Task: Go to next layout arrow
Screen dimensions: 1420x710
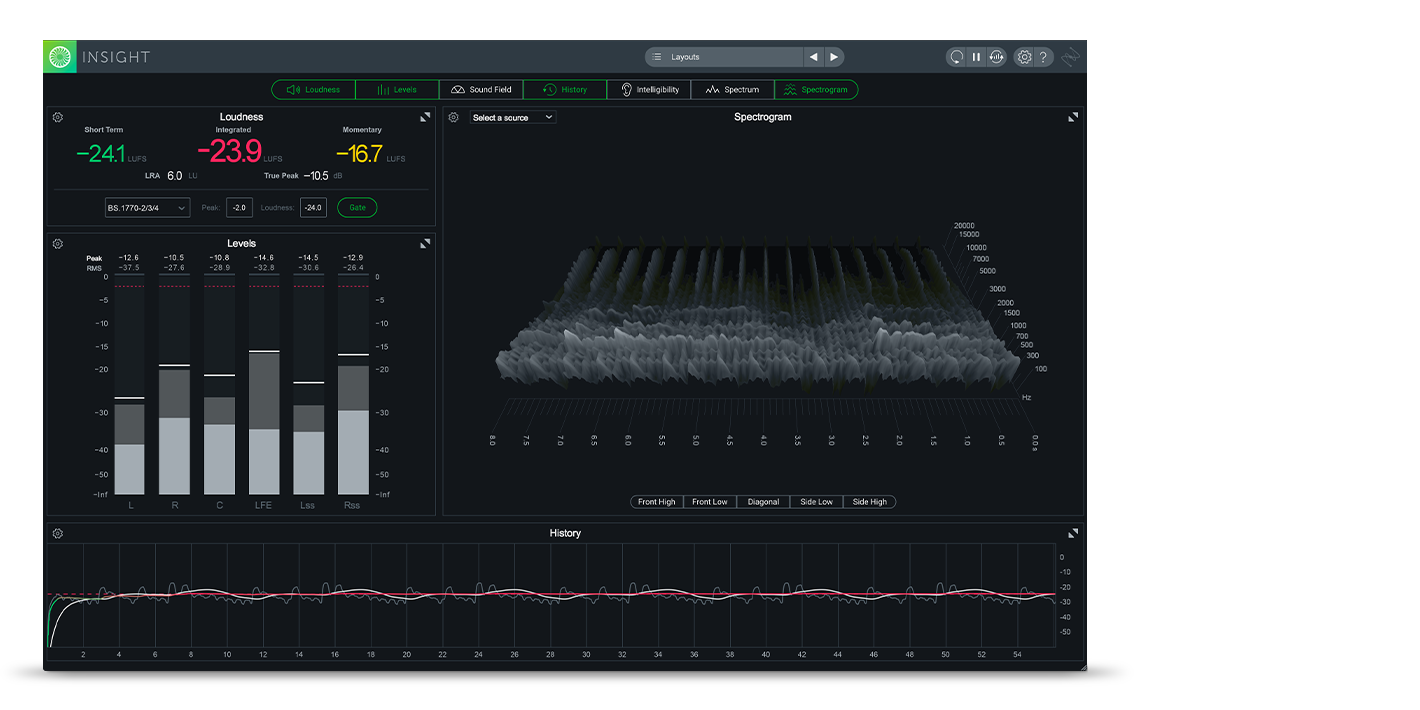Action: click(835, 57)
